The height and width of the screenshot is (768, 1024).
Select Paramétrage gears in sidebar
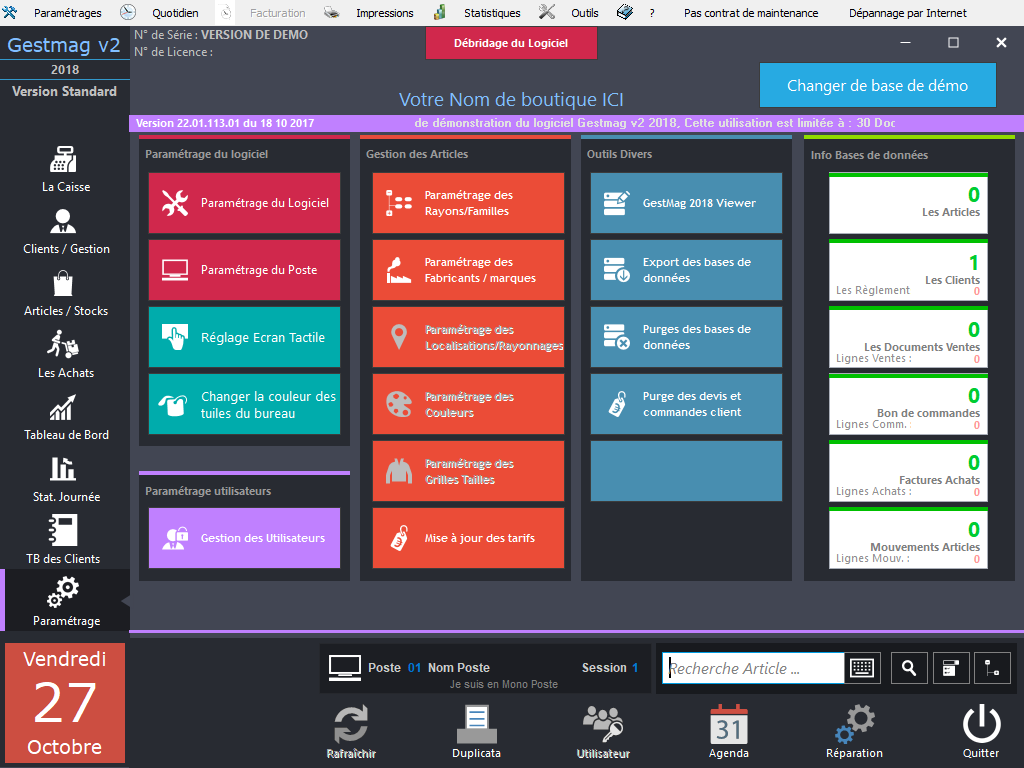66,601
